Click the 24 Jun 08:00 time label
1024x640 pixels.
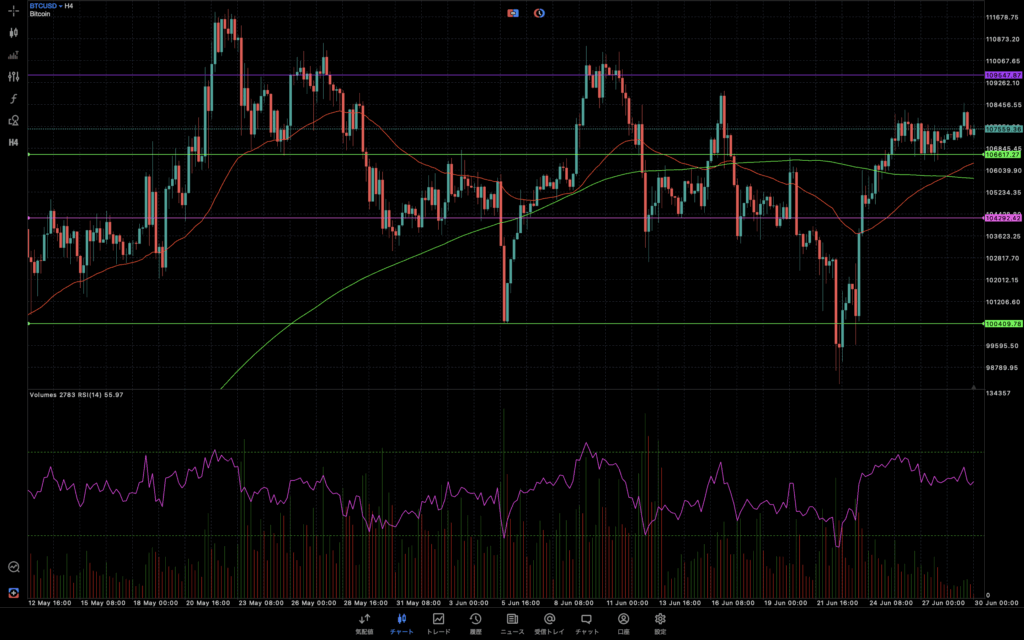(x=891, y=603)
